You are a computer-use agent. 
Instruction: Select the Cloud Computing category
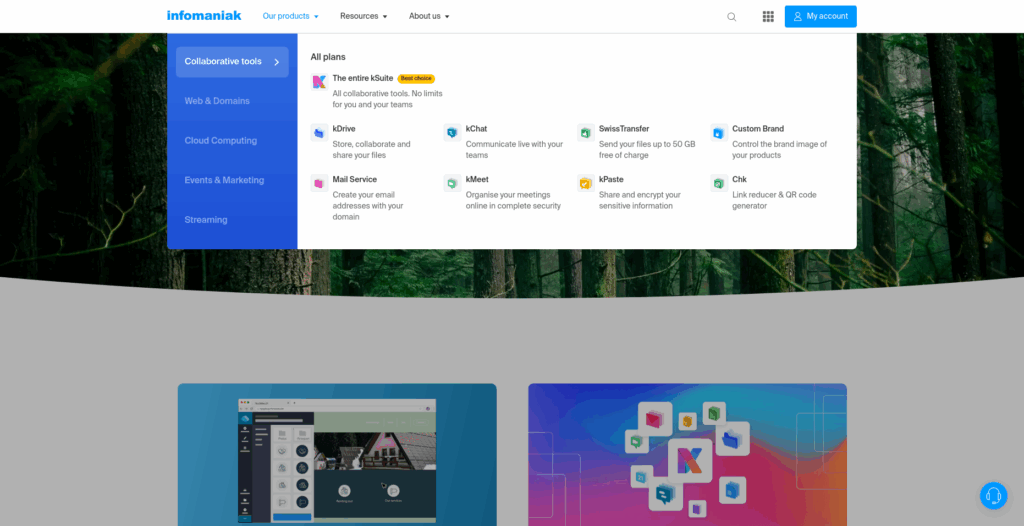coord(221,140)
